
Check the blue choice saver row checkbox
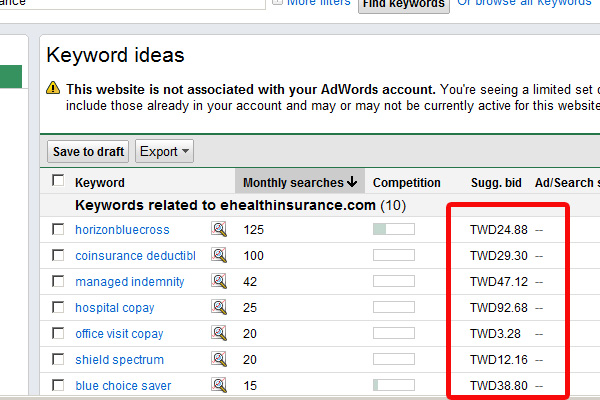click(x=58, y=385)
